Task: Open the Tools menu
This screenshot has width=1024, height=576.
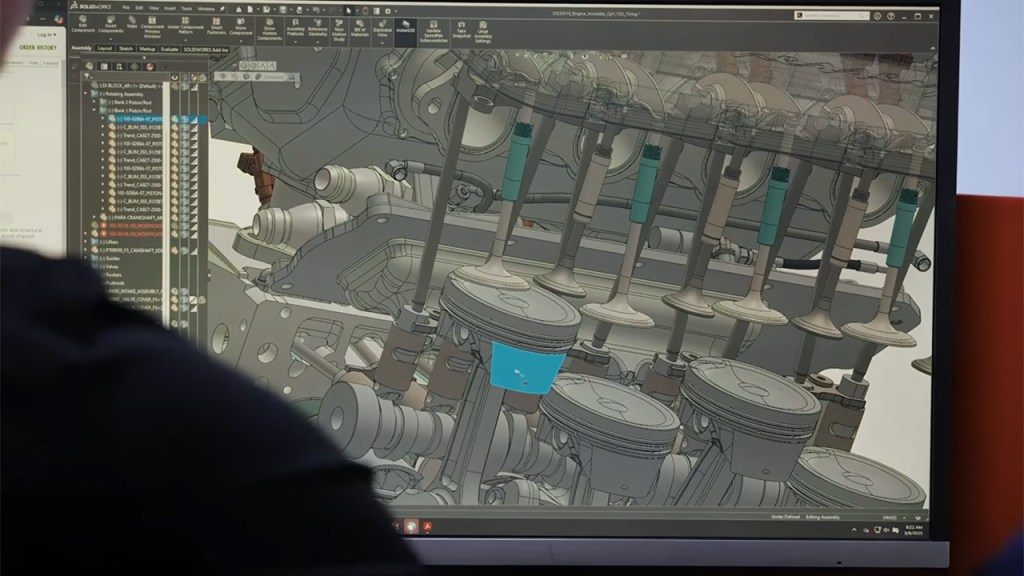Action: coord(187,8)
